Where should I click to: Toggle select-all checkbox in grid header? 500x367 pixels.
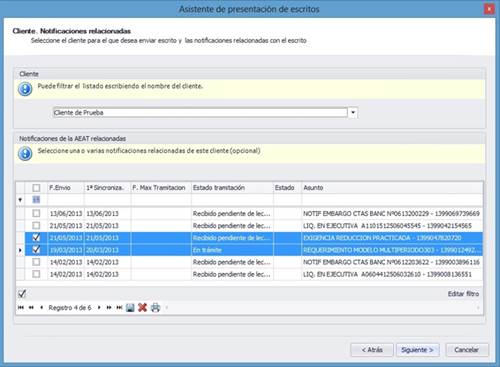36,188
